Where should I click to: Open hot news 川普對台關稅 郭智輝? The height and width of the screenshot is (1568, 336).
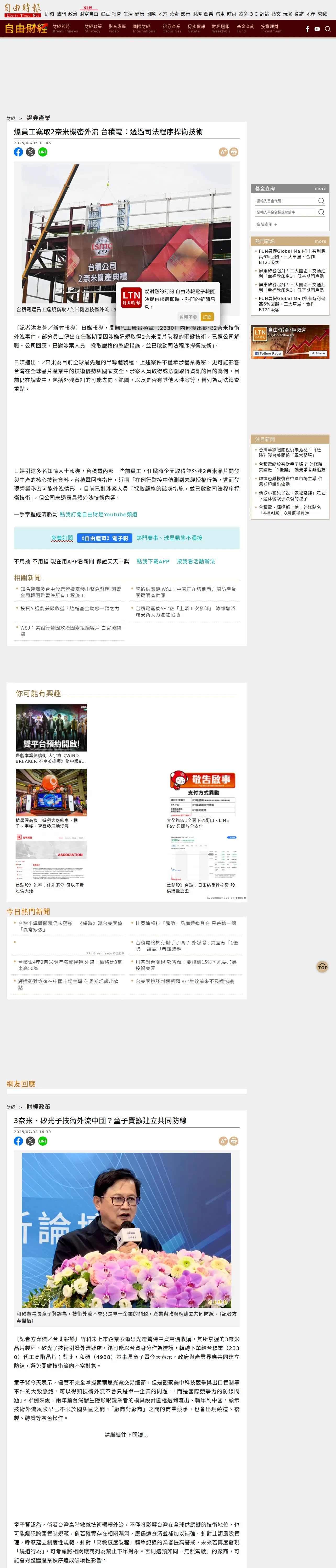pos(186,965)
